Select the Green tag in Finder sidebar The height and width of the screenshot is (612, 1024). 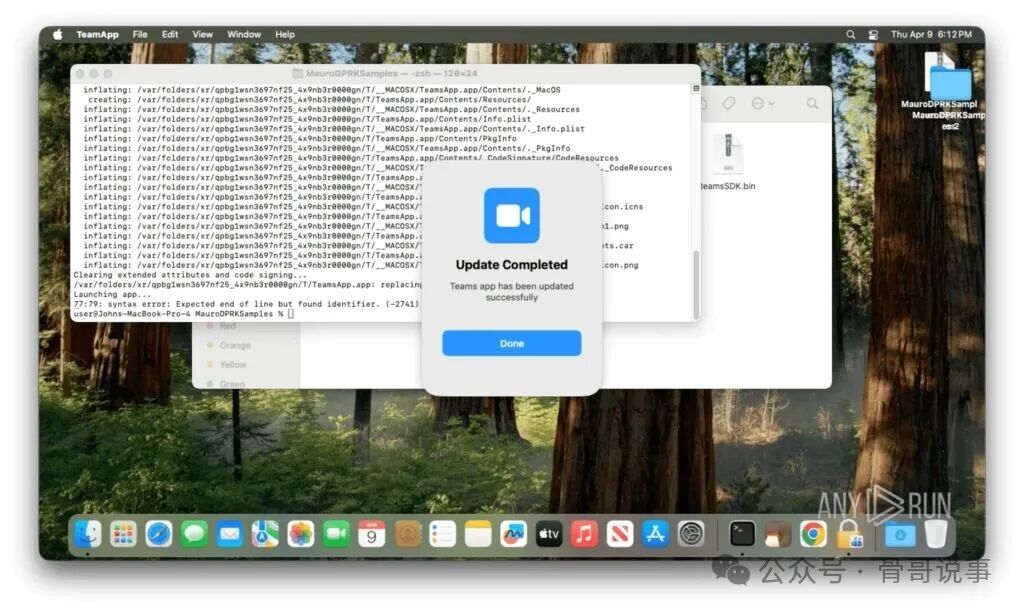click(232, 383)
